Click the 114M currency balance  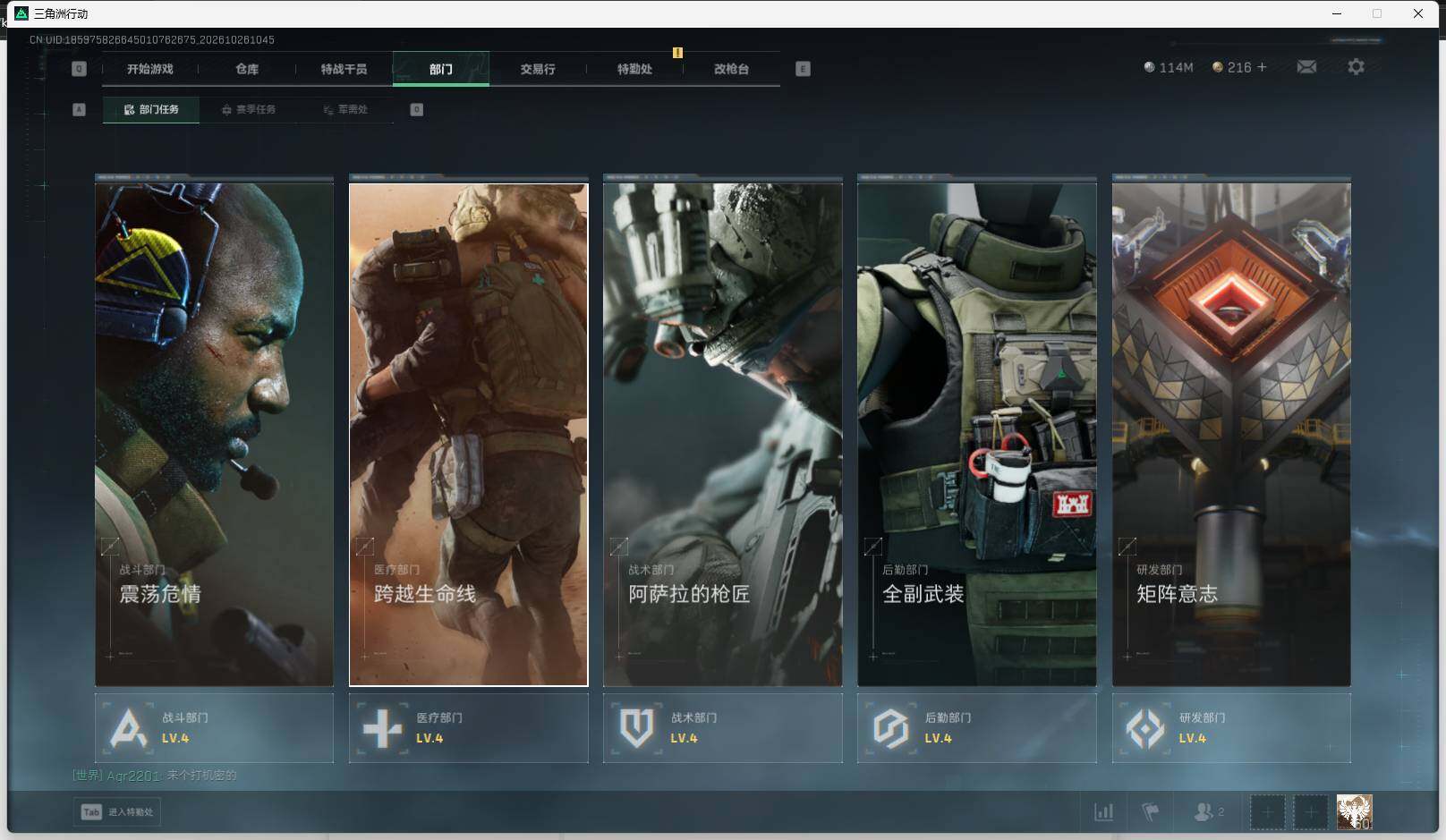(1169, 67)
